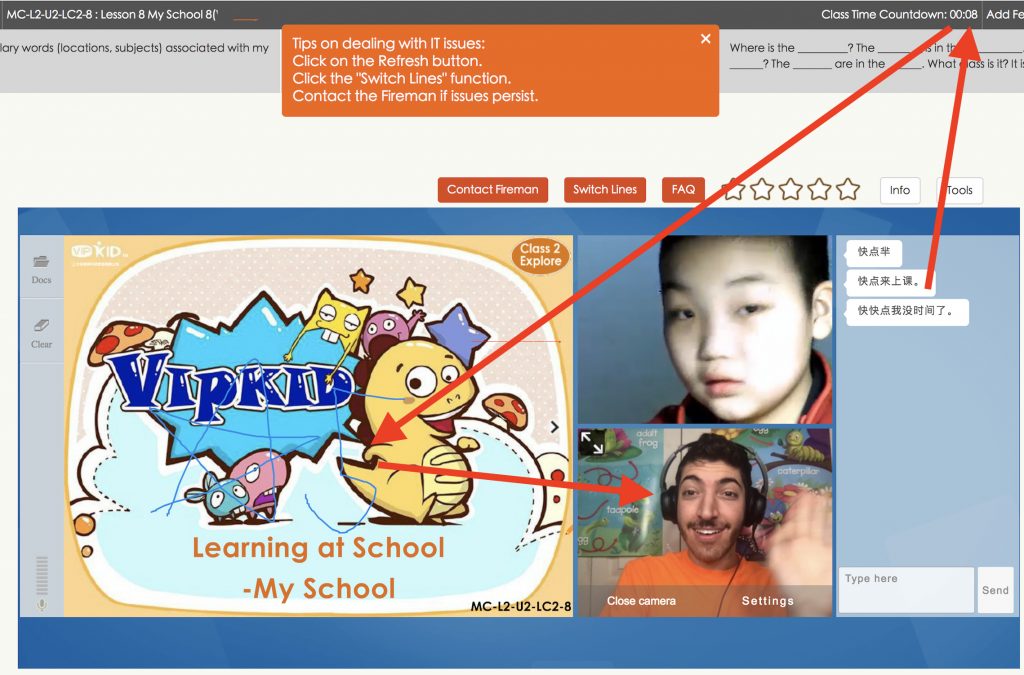Open the Info button
Viewport: 1024px width, 675px height.
[900, 190]
